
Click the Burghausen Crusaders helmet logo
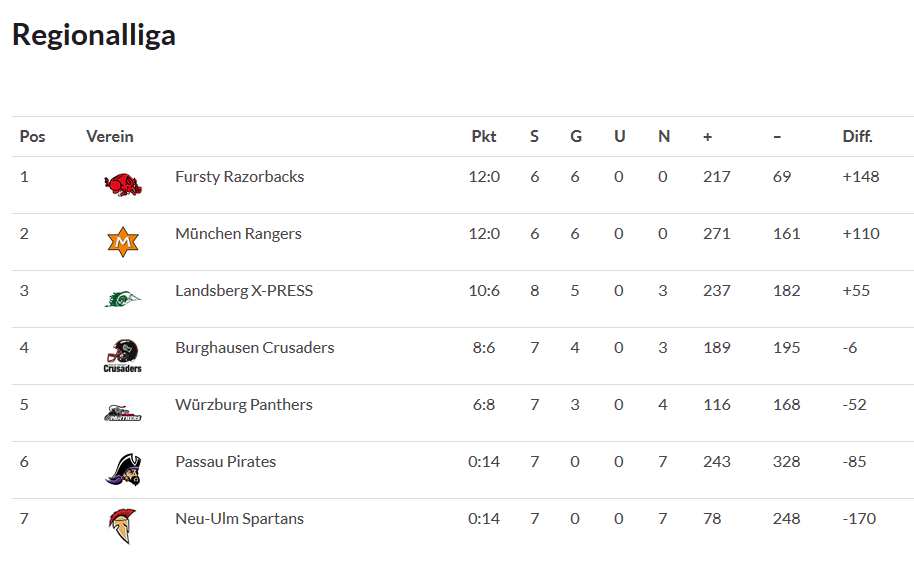(123, 355)
